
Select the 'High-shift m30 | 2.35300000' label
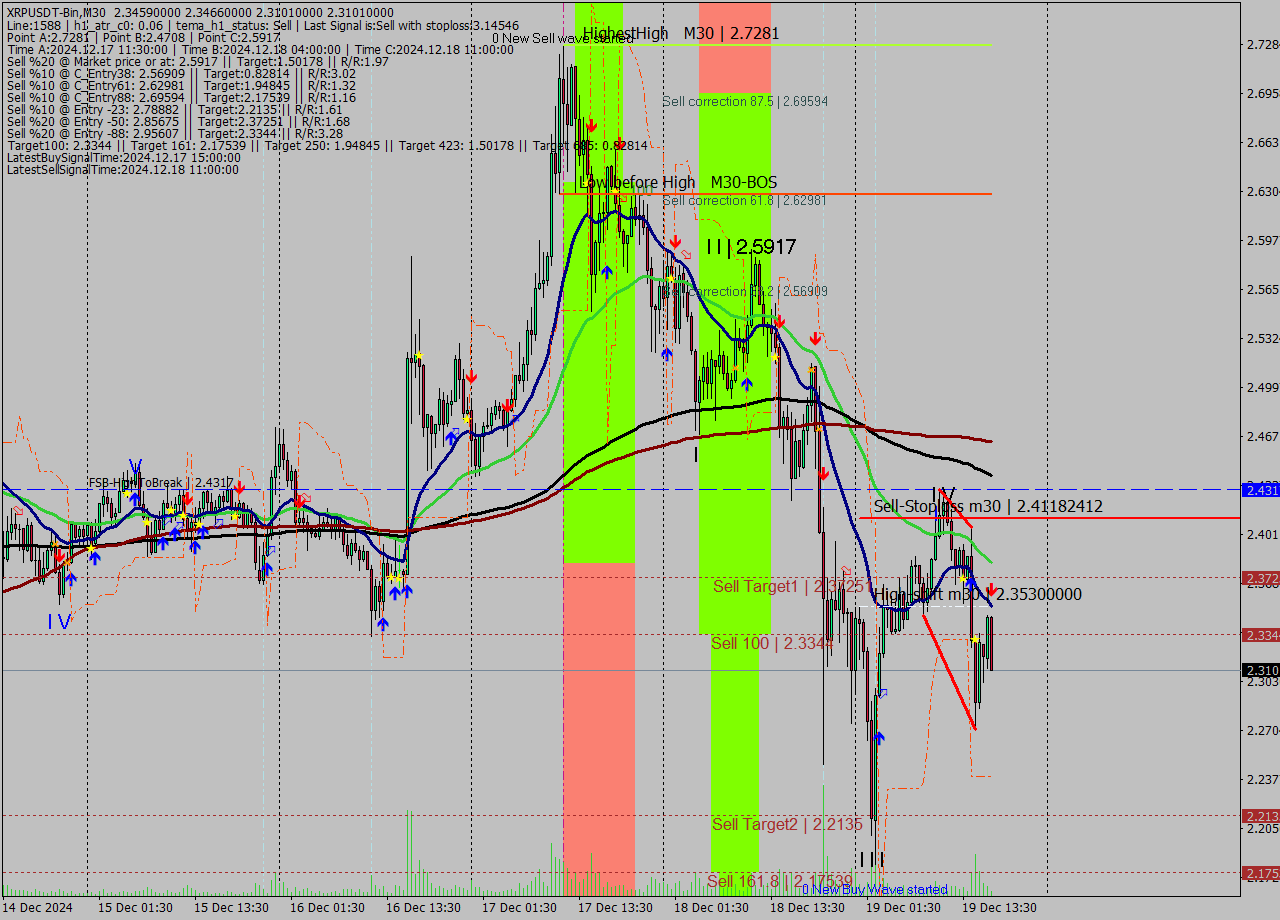pos(978,594)
